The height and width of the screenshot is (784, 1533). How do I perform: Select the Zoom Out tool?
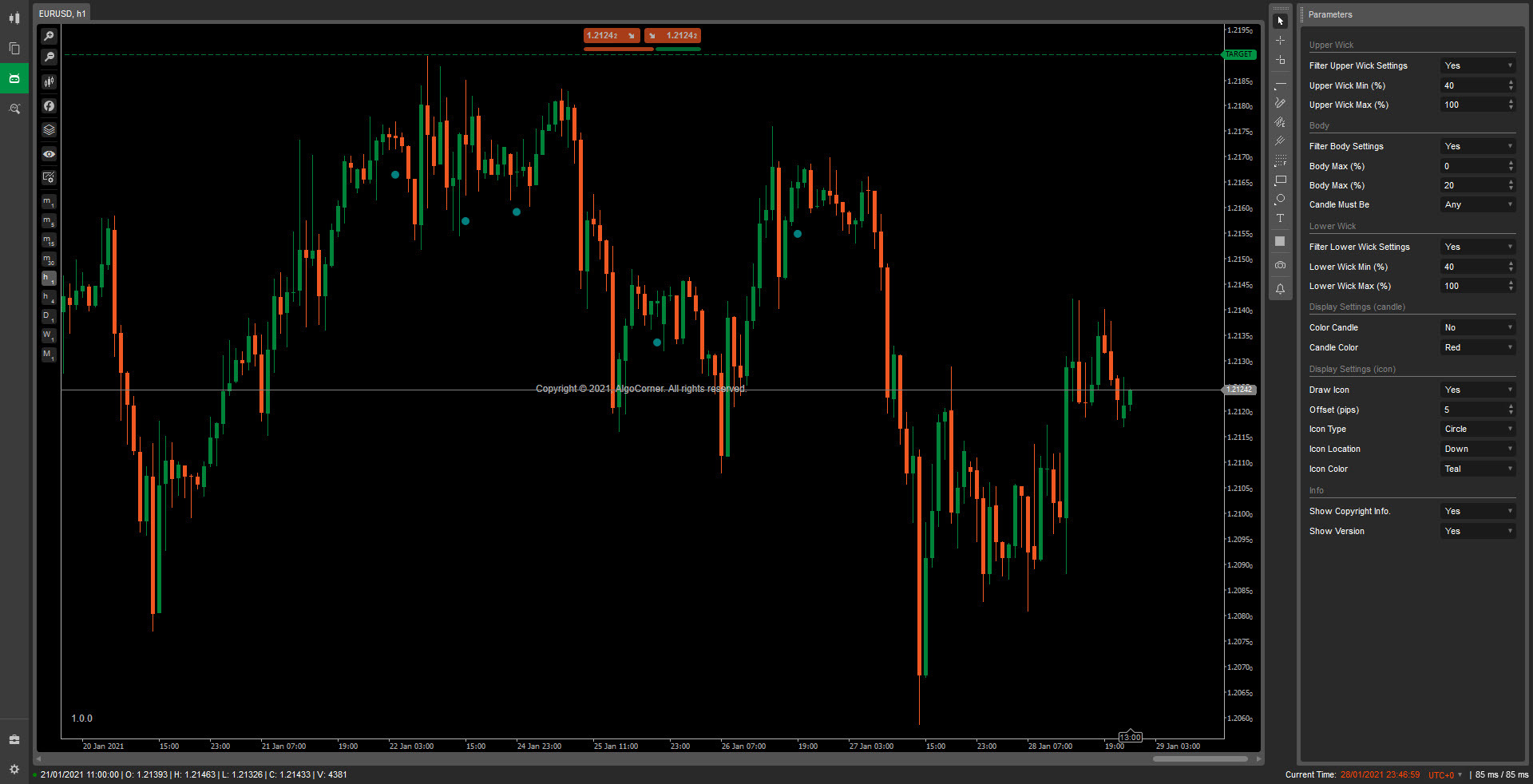pyautogui.click(x=49, y=57)
